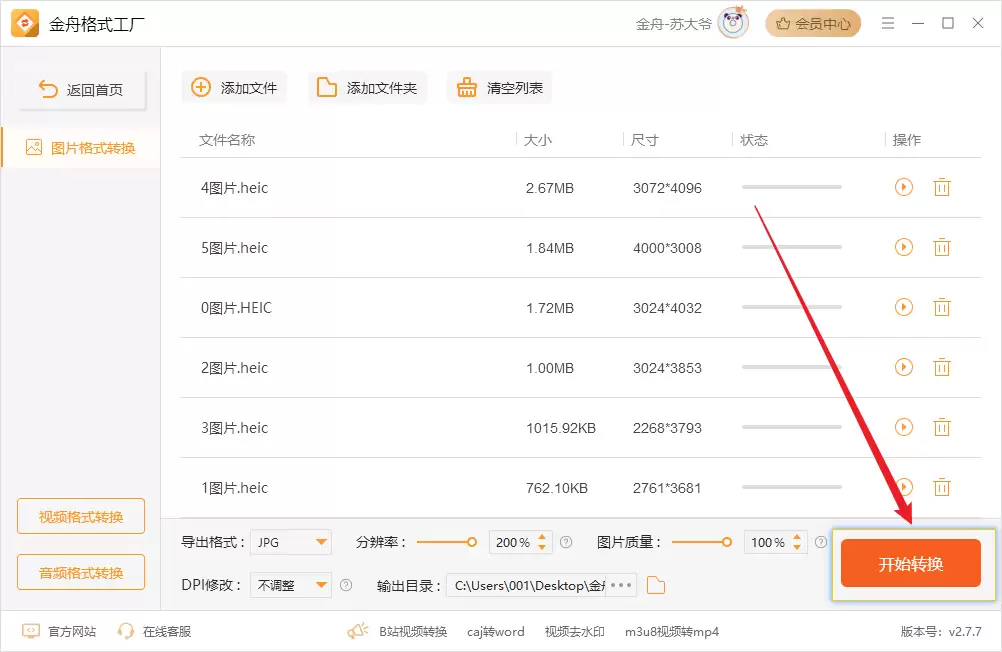The image size is (1002, 652).
Task: Click the play icon for 2图片.heic
Action: click(904, 368)
